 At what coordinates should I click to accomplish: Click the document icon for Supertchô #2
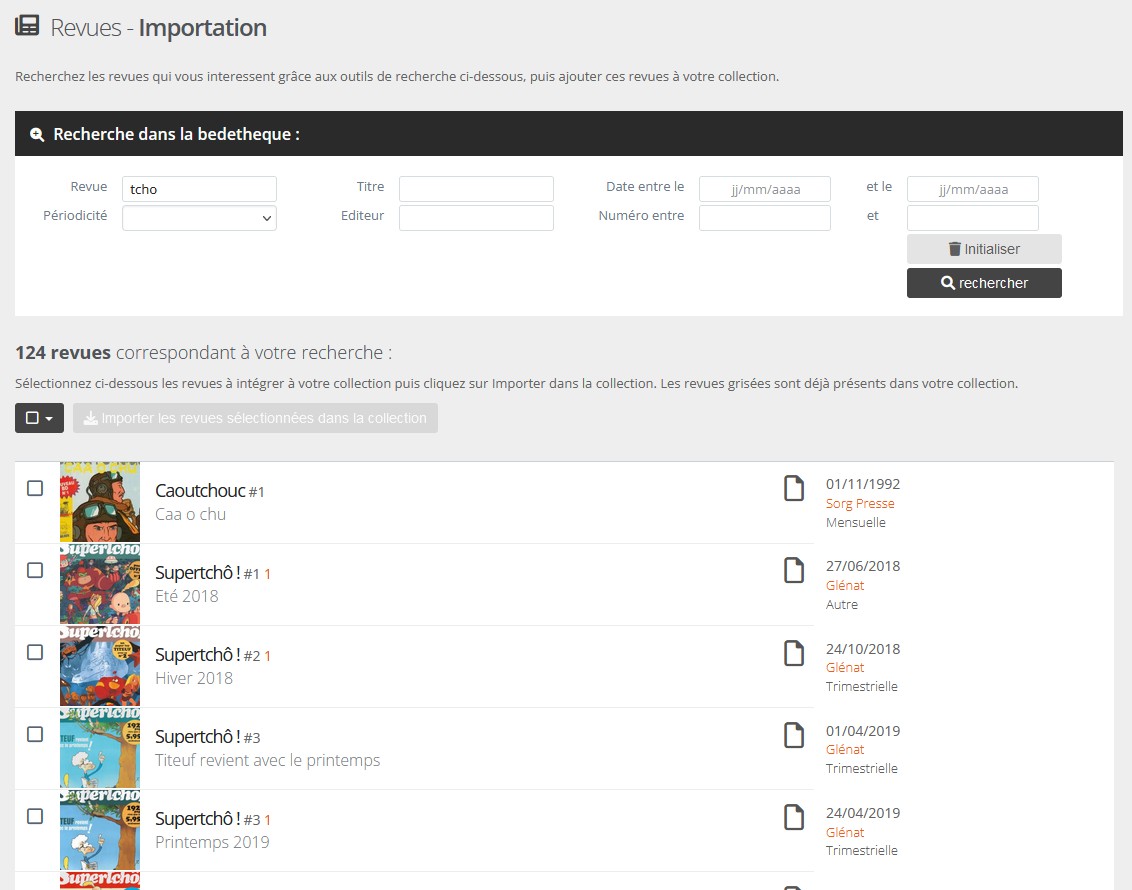pyautogui.click(x=793, y=653)
